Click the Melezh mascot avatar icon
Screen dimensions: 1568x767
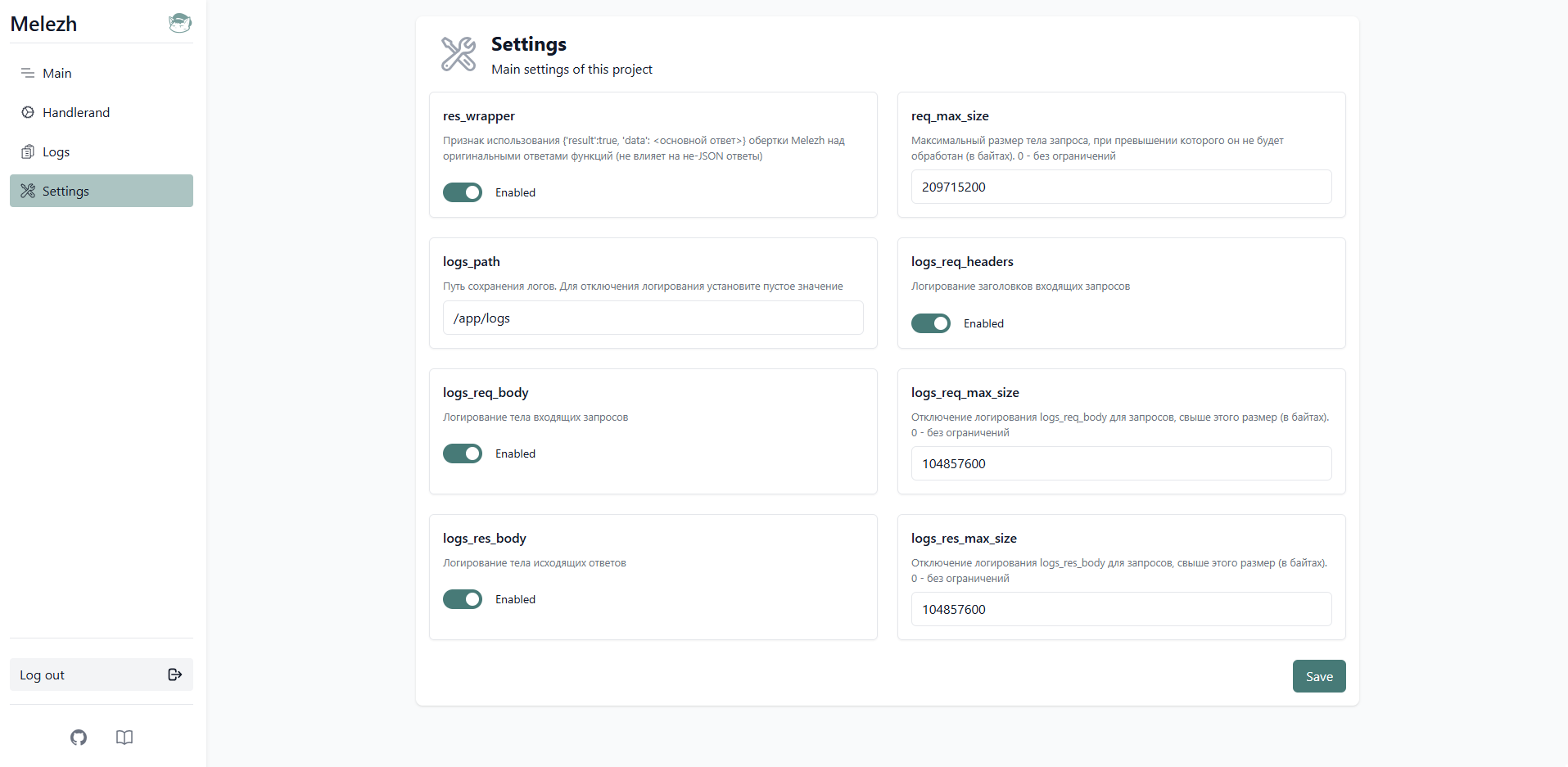pos(180,23)
